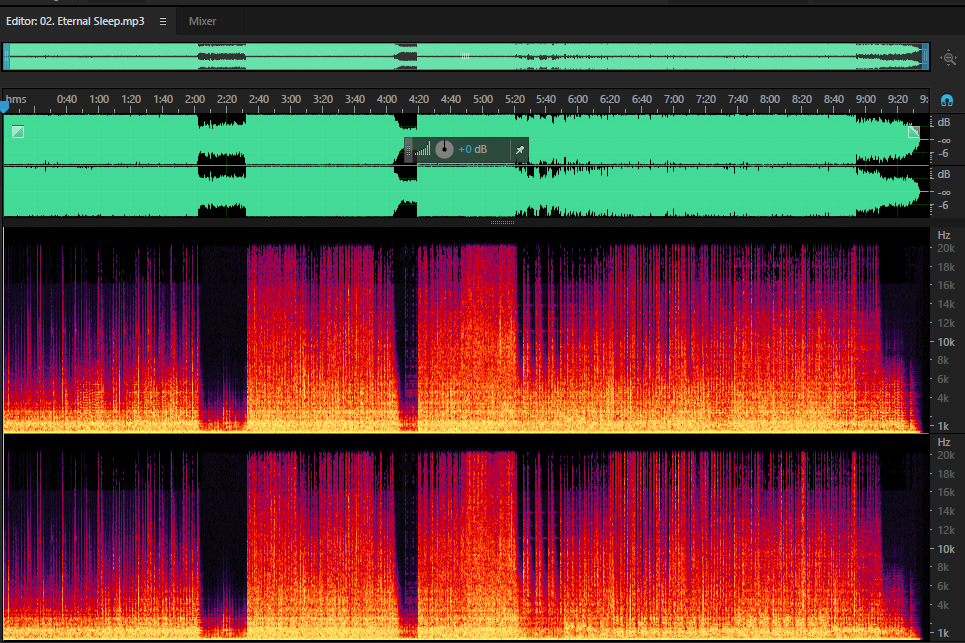
Task: Click the blue playhead marker on the ruler
Action: [x=4, y=106]
